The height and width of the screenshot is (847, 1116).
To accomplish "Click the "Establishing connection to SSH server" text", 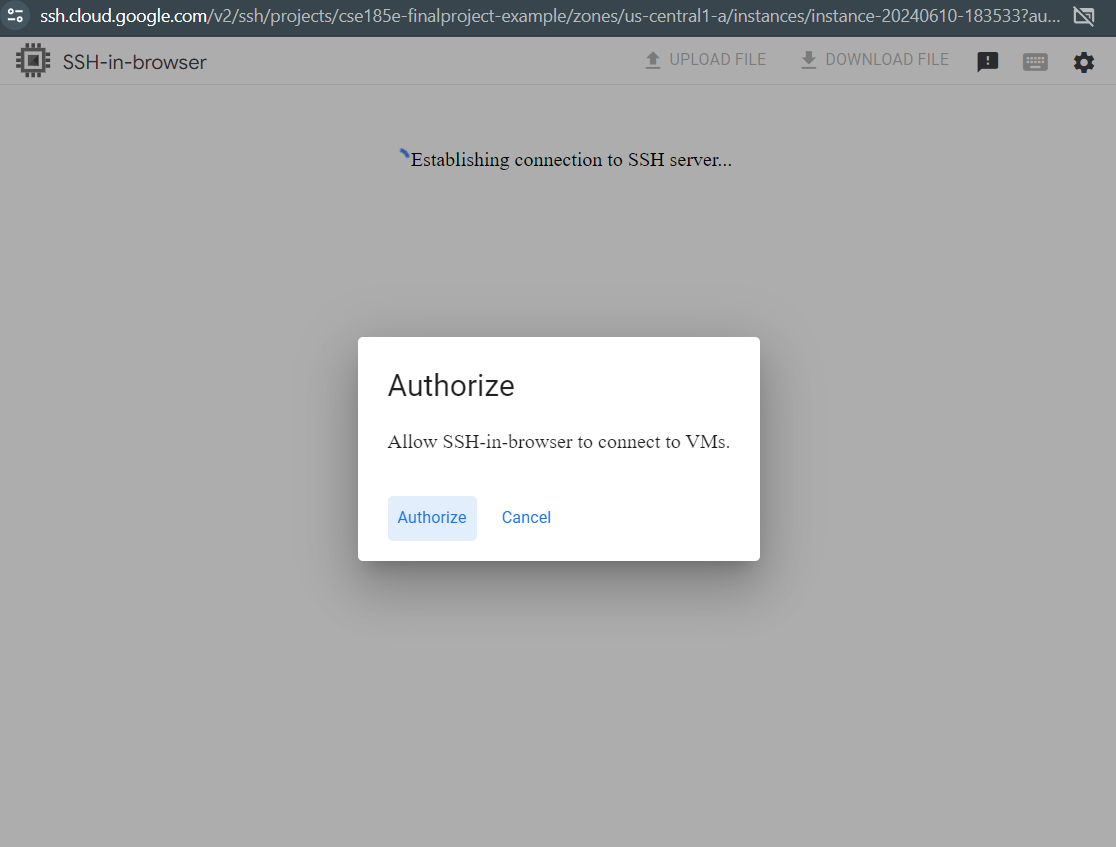I will 571,160.
